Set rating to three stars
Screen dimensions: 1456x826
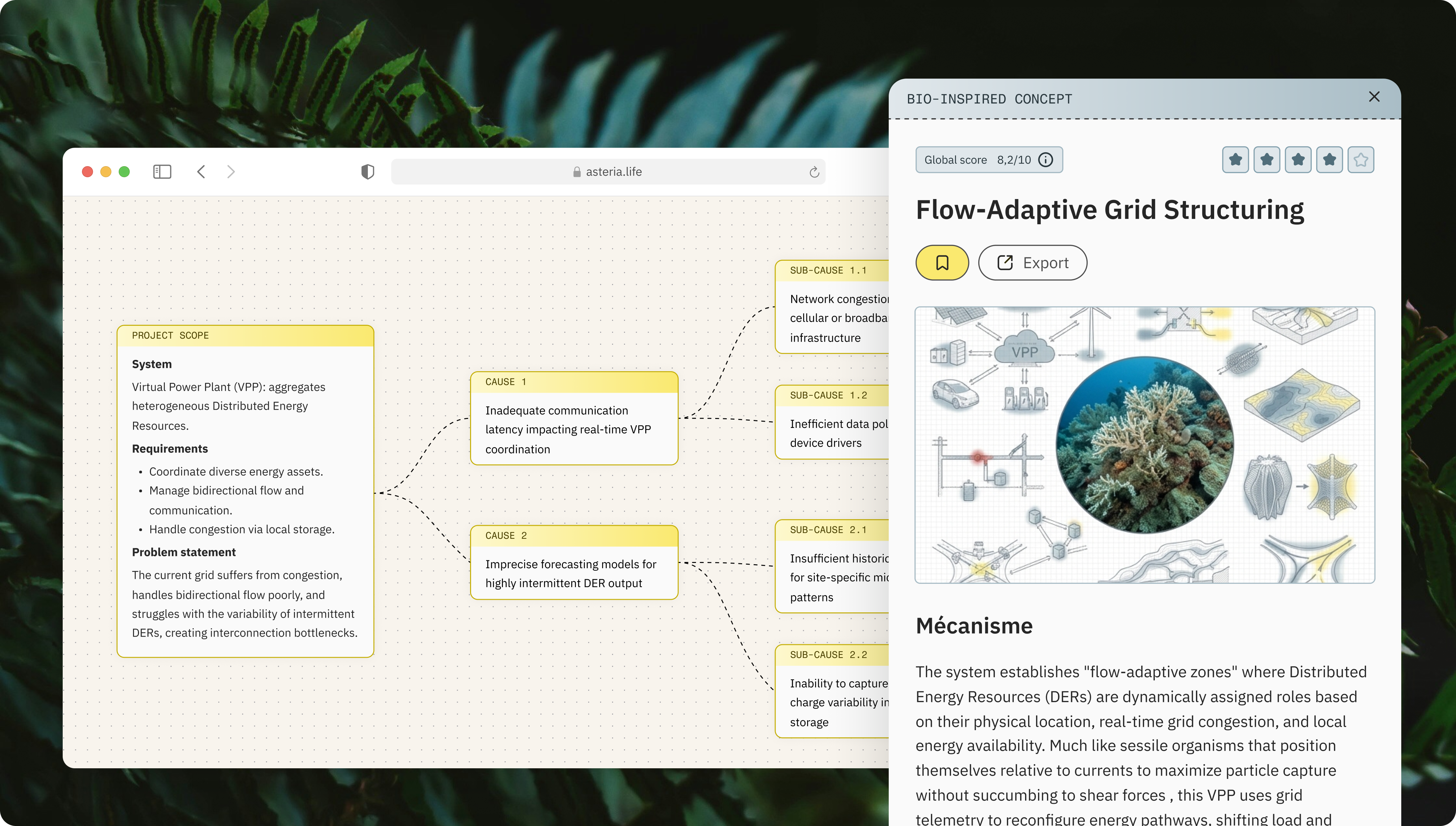tap(1298, 160)
